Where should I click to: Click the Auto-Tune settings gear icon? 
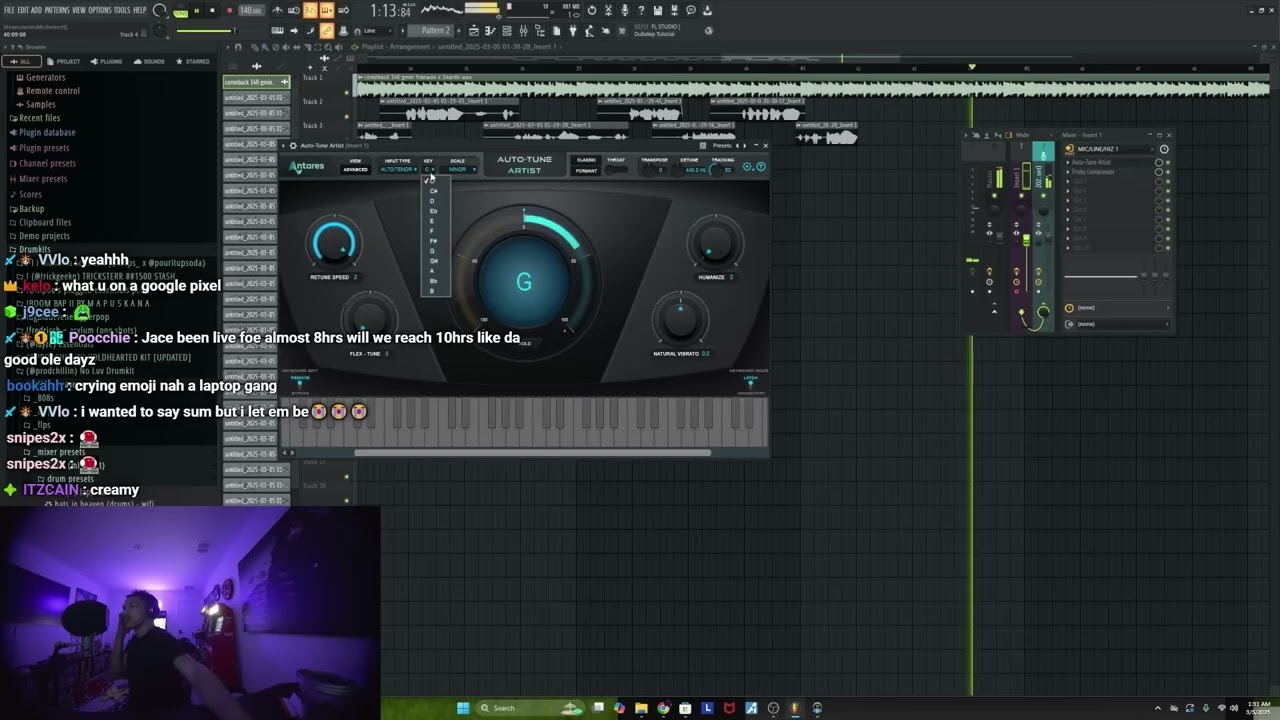(x=747, y=167)
